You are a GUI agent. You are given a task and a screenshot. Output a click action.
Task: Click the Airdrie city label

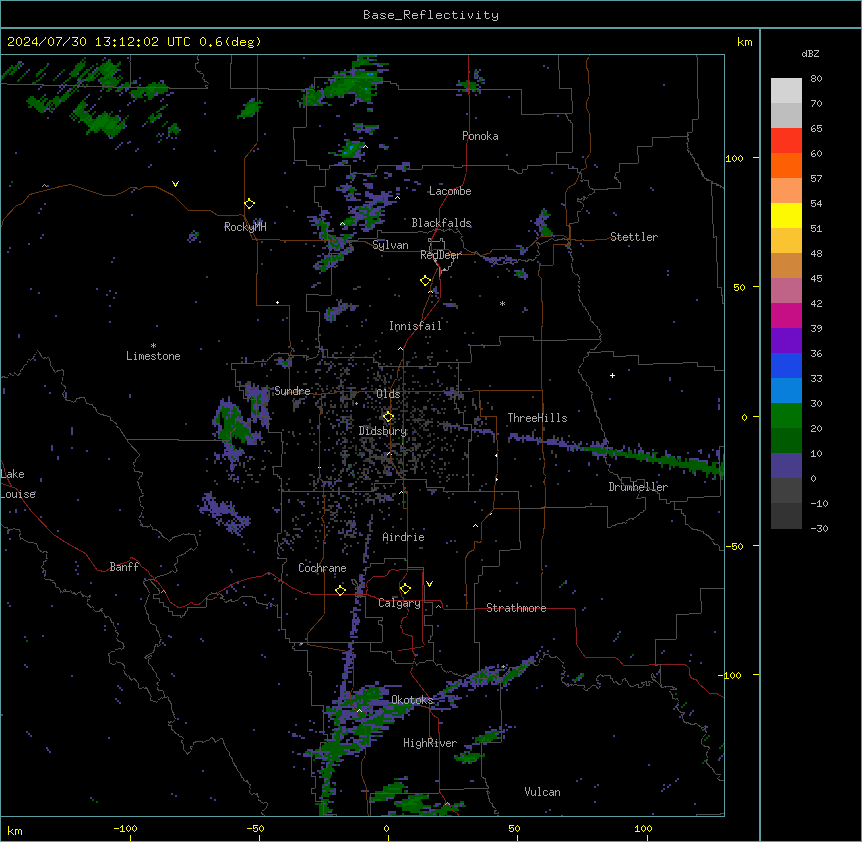pos(403,537)
